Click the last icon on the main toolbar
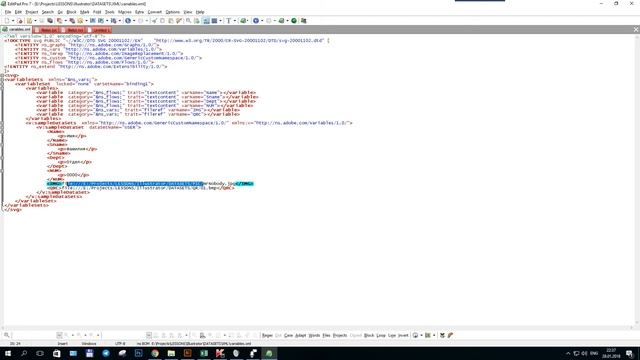Image resolution: width=640 pixels, height=360 pixels. click(304, 21)
